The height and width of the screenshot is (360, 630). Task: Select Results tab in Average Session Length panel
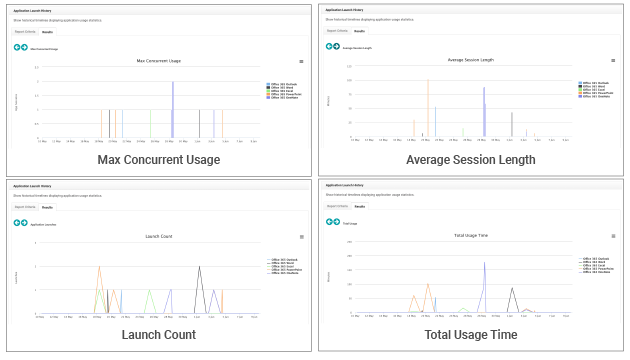(x=360, y=31)
